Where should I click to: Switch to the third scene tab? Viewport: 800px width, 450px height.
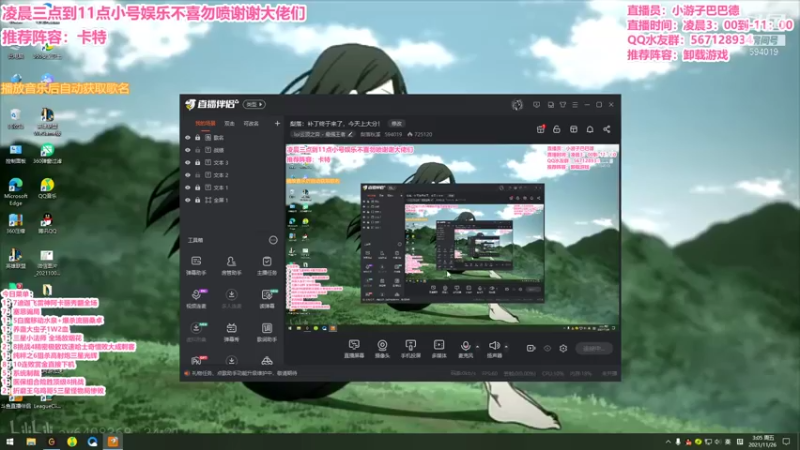[x=251, y=123]
